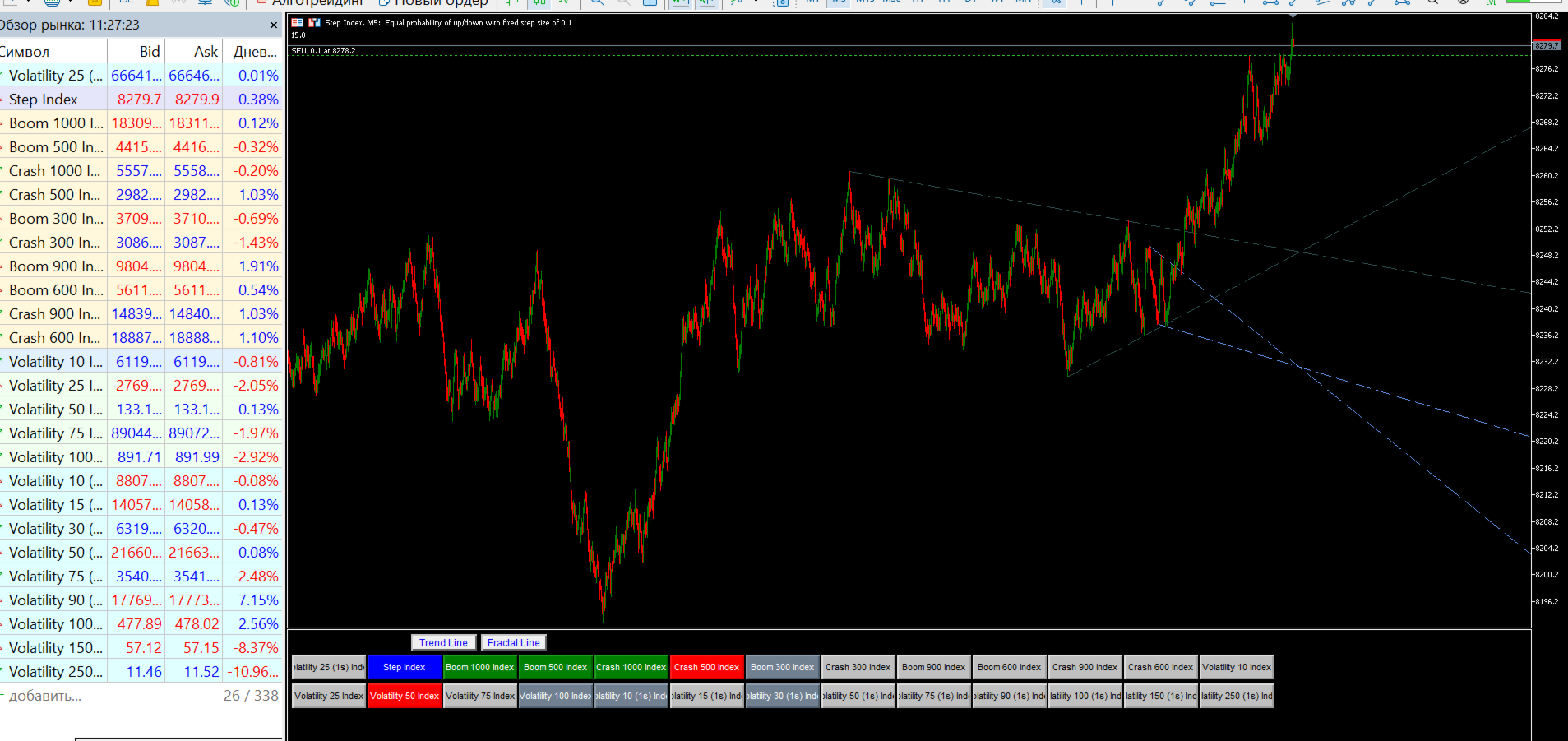Switch chart to Crash 500 Index button
The width and height of the screenshot is (1568, 741).
(706, 667)
